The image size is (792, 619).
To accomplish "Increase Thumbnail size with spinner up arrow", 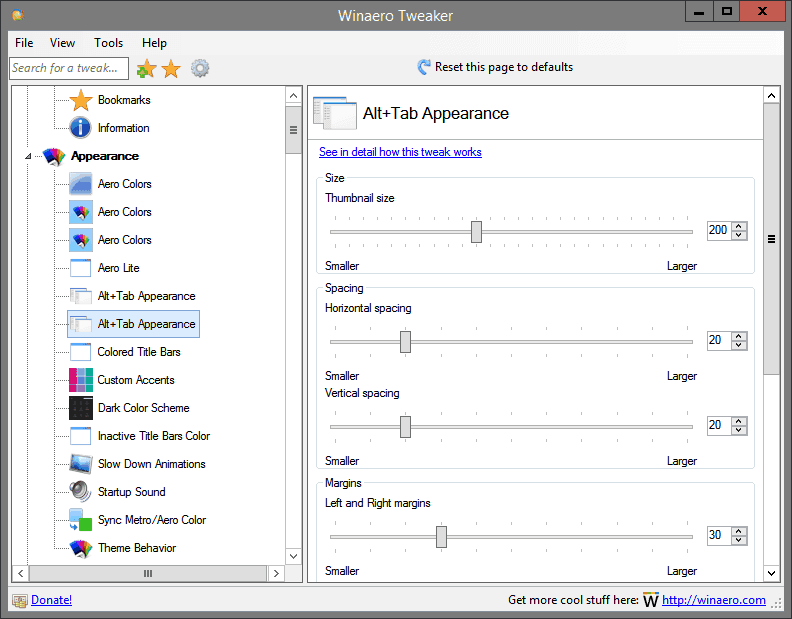I will pos(739,226).
